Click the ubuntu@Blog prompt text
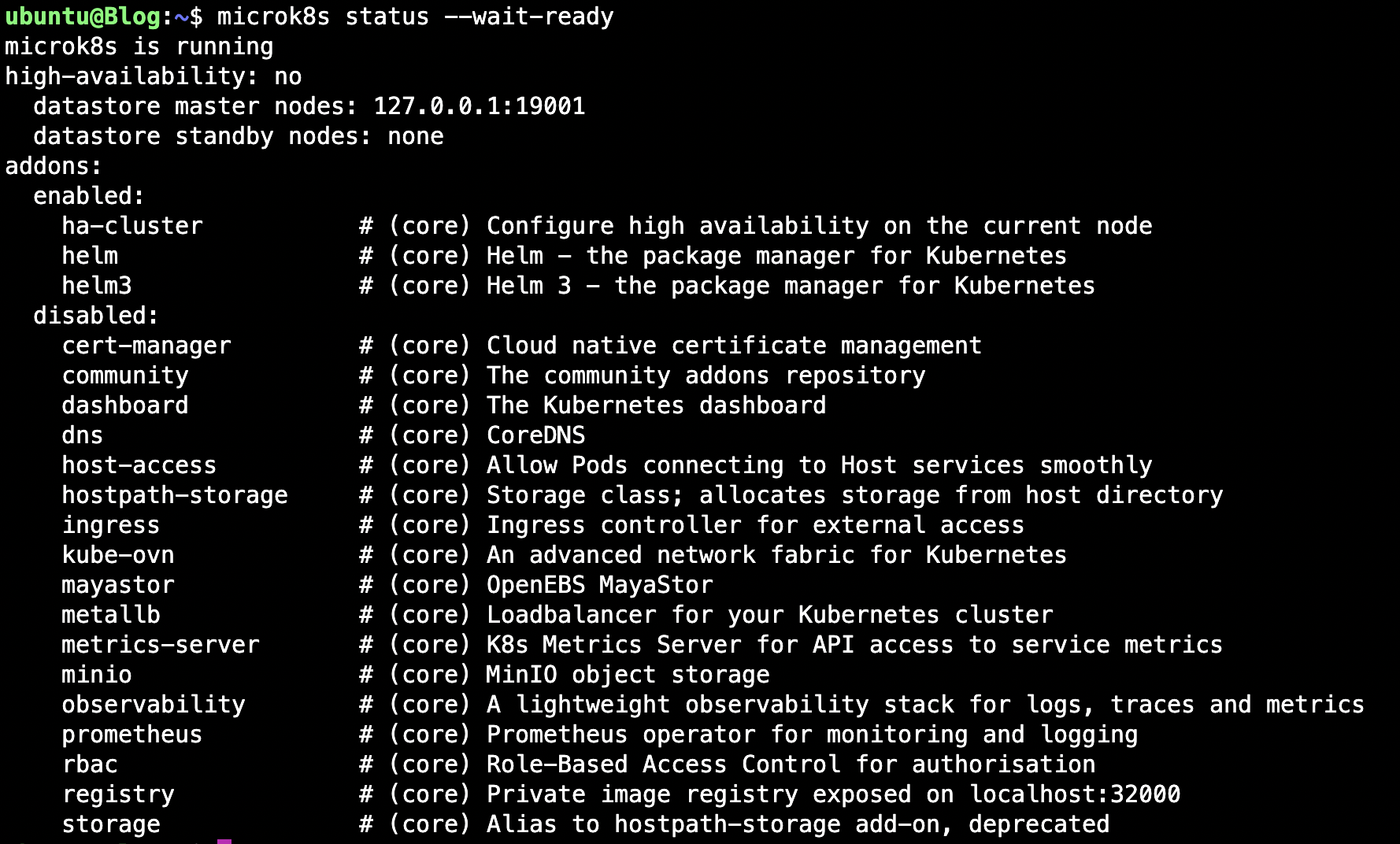This screenshot has height=844, width=1400. click(83, 17)
